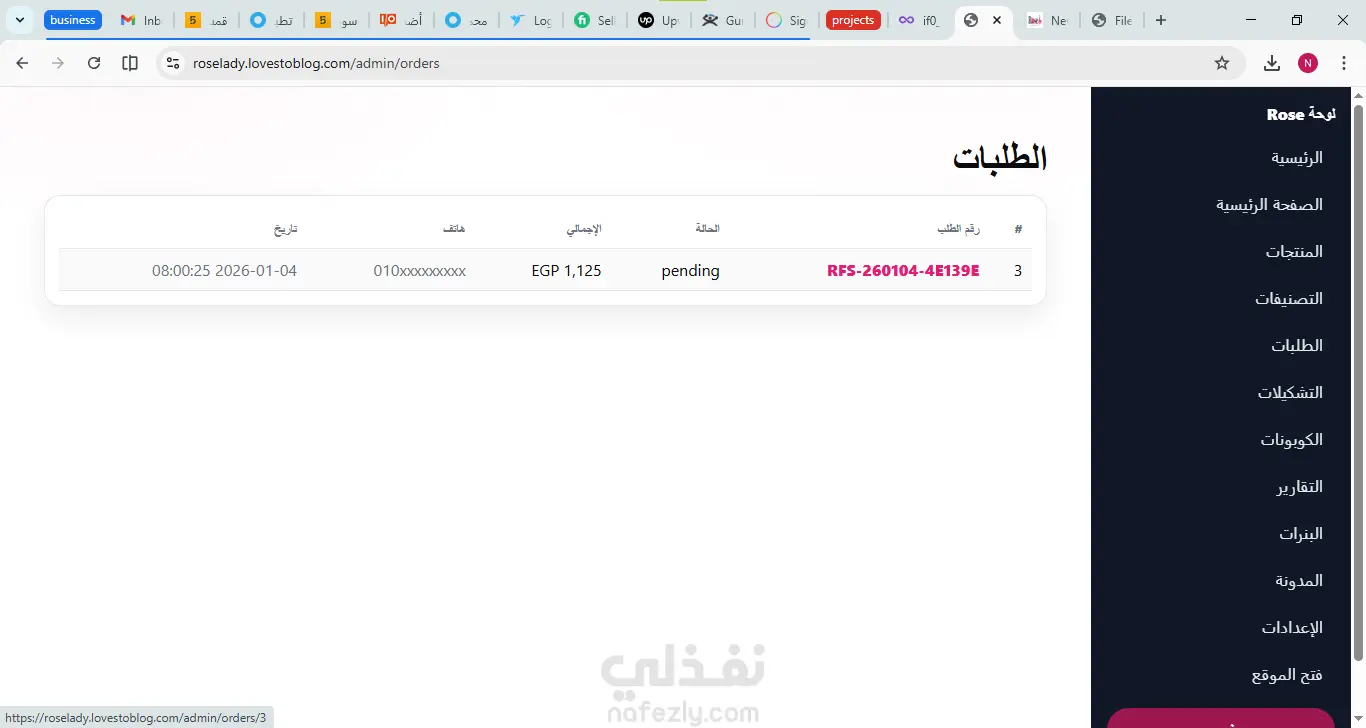The width and height of the screenshot is (1366, 728).
Task: Close the active orders tab
Action: (x=997, y=20)
